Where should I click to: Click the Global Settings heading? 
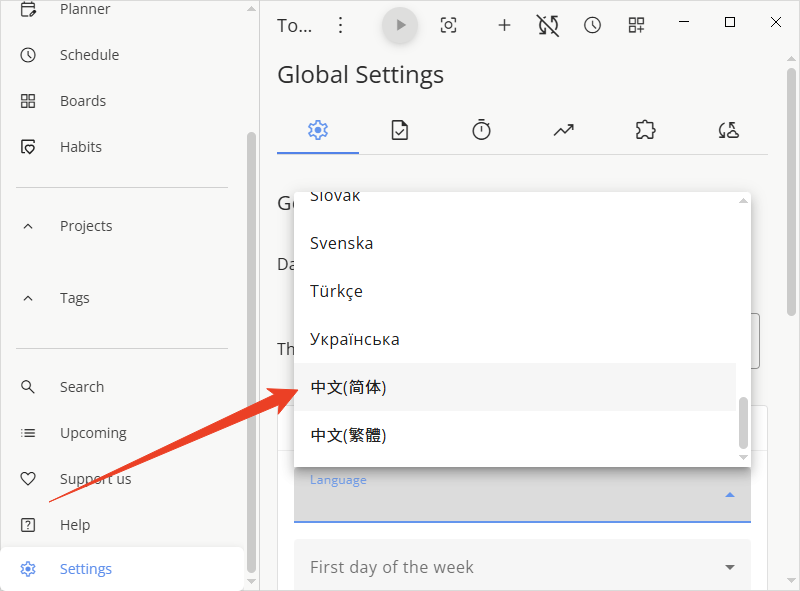coord(360,75)
